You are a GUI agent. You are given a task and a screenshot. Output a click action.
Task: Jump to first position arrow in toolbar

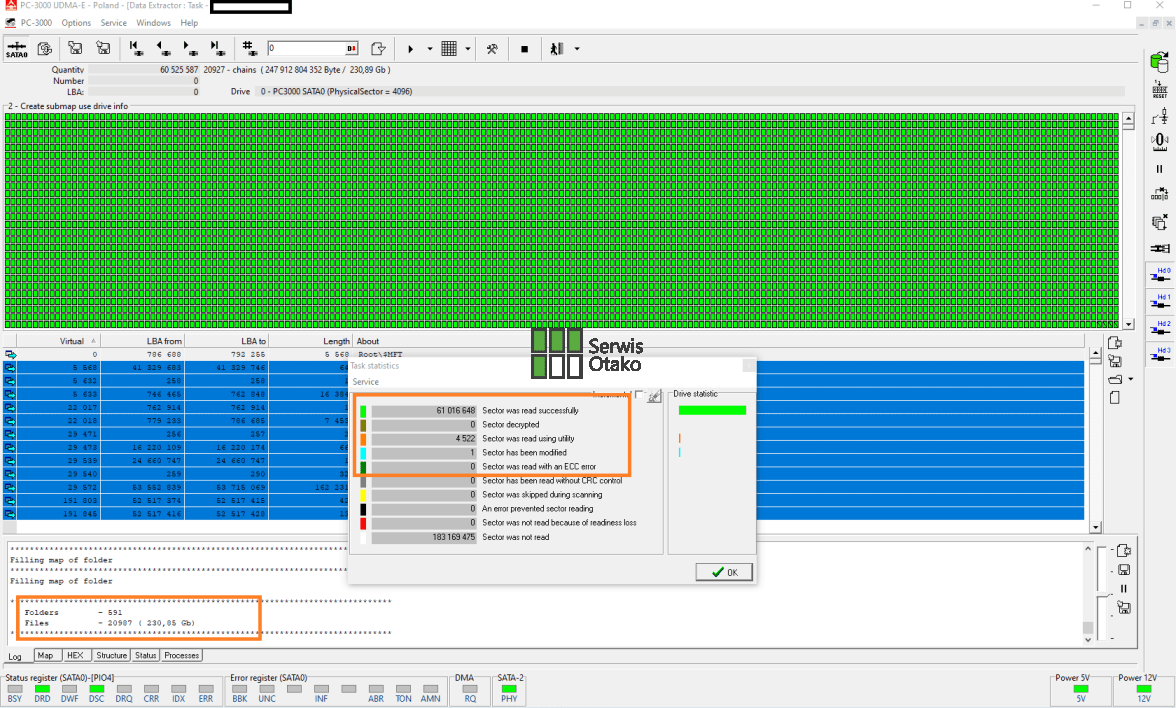(x=135, y=48)
